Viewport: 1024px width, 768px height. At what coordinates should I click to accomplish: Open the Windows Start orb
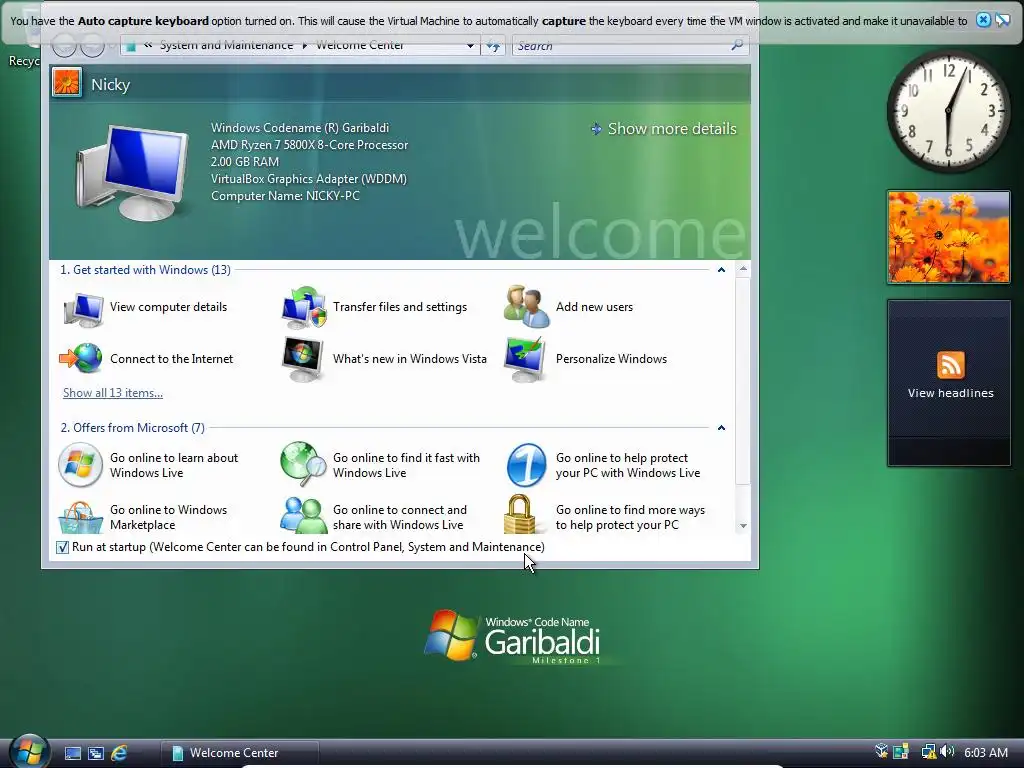(x=29, y=751)
